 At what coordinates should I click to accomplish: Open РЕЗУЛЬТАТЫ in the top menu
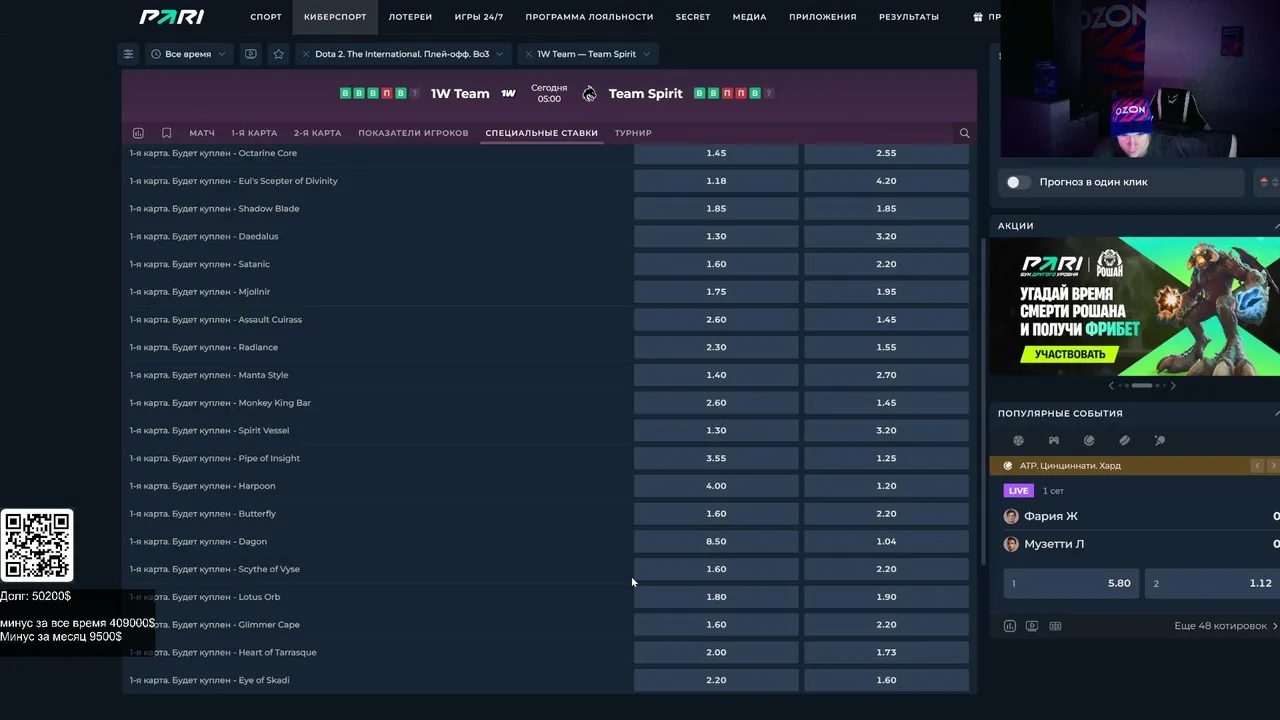click(x=909, y=17)
